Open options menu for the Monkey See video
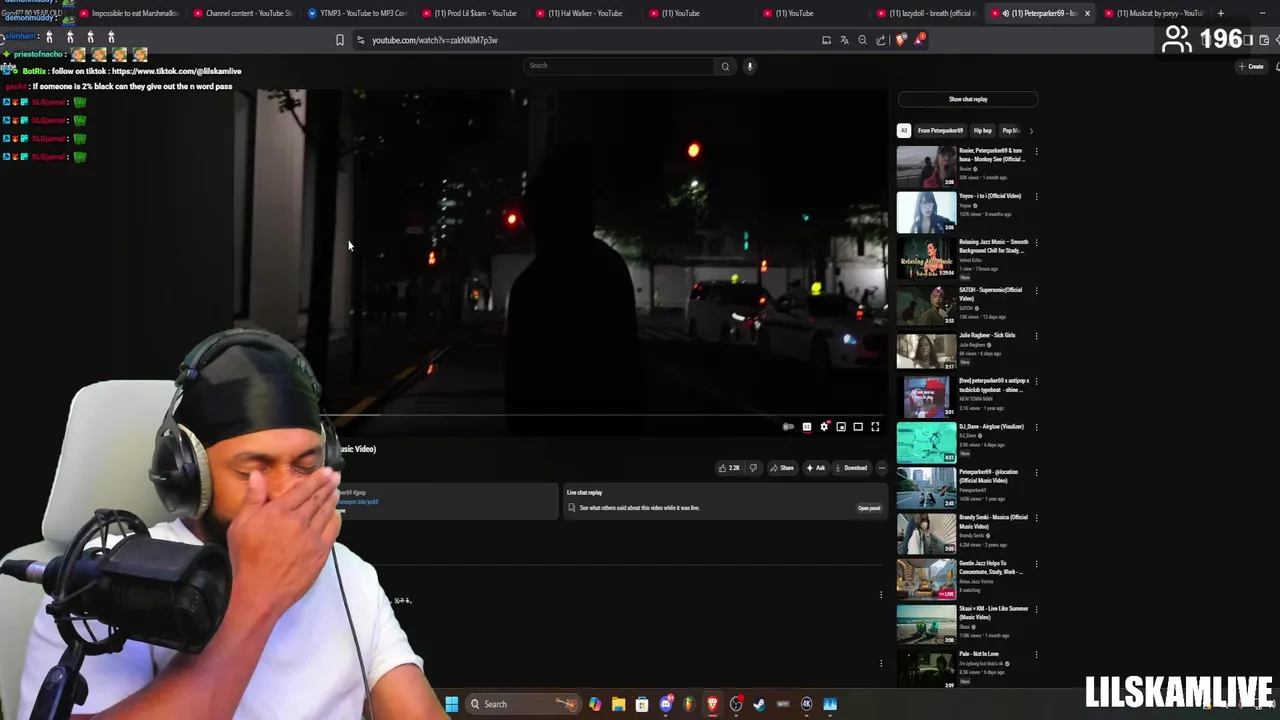This screenshot has height=720, width=1280. pyautogui.click(x=1036, y=152)
